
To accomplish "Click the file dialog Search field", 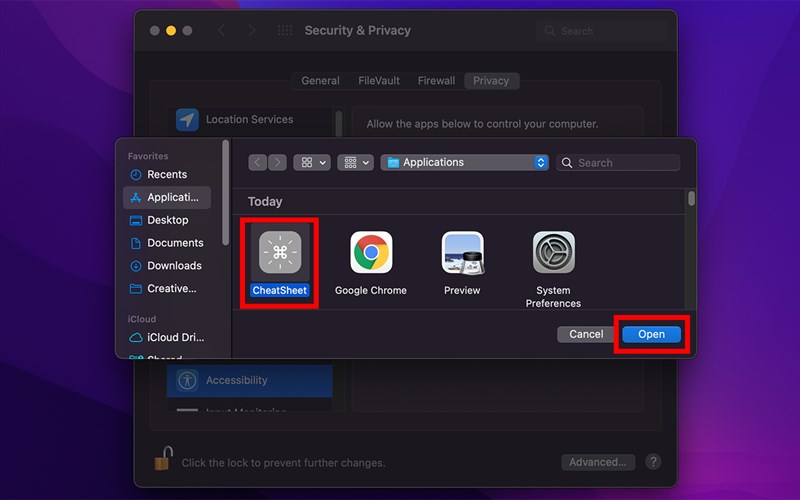I will click(x=618, y=163).
